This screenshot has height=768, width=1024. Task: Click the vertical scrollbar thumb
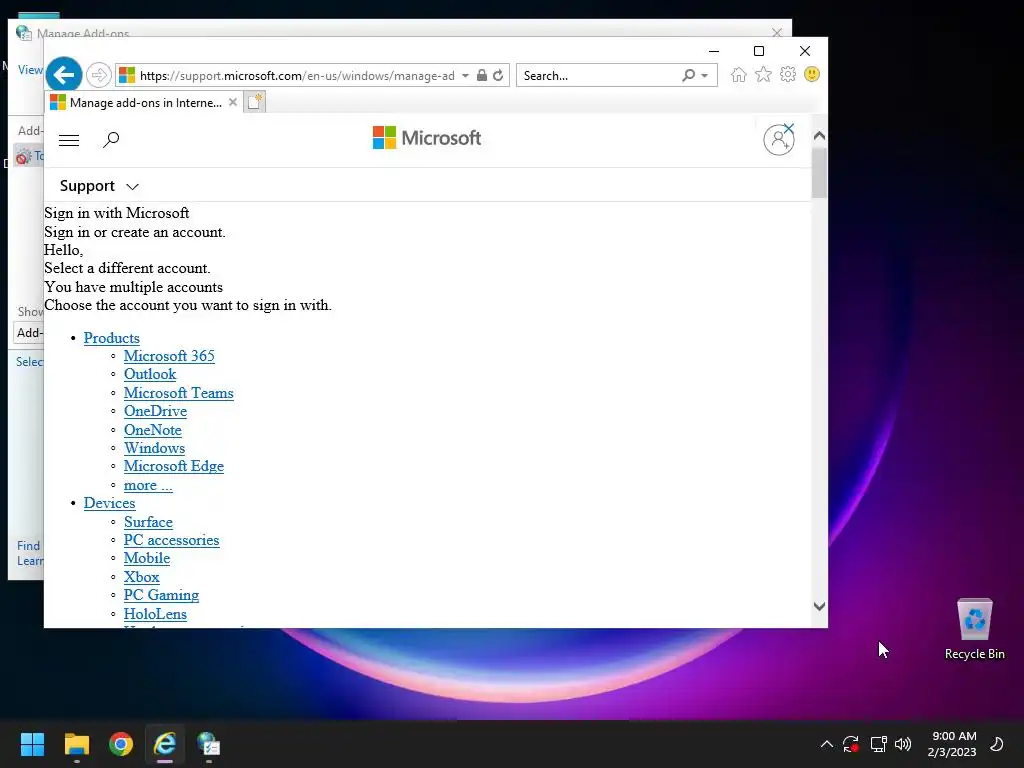pos(820,172)
